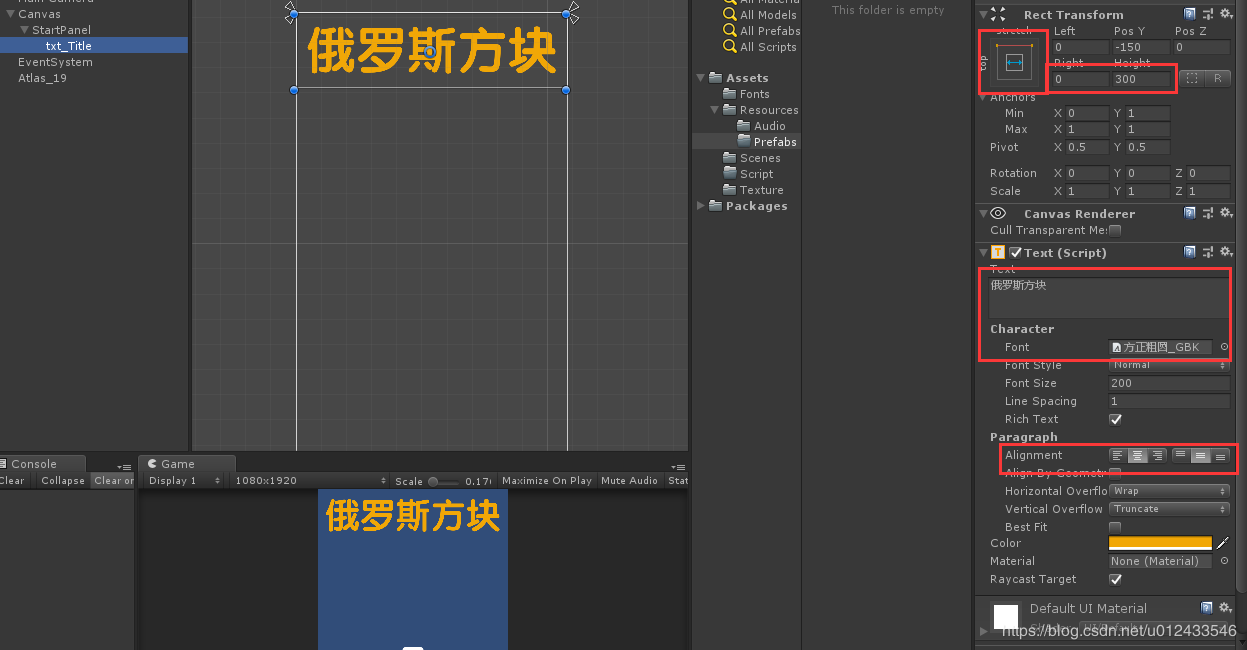Open object picker circle for Material field

point(1224,561)
